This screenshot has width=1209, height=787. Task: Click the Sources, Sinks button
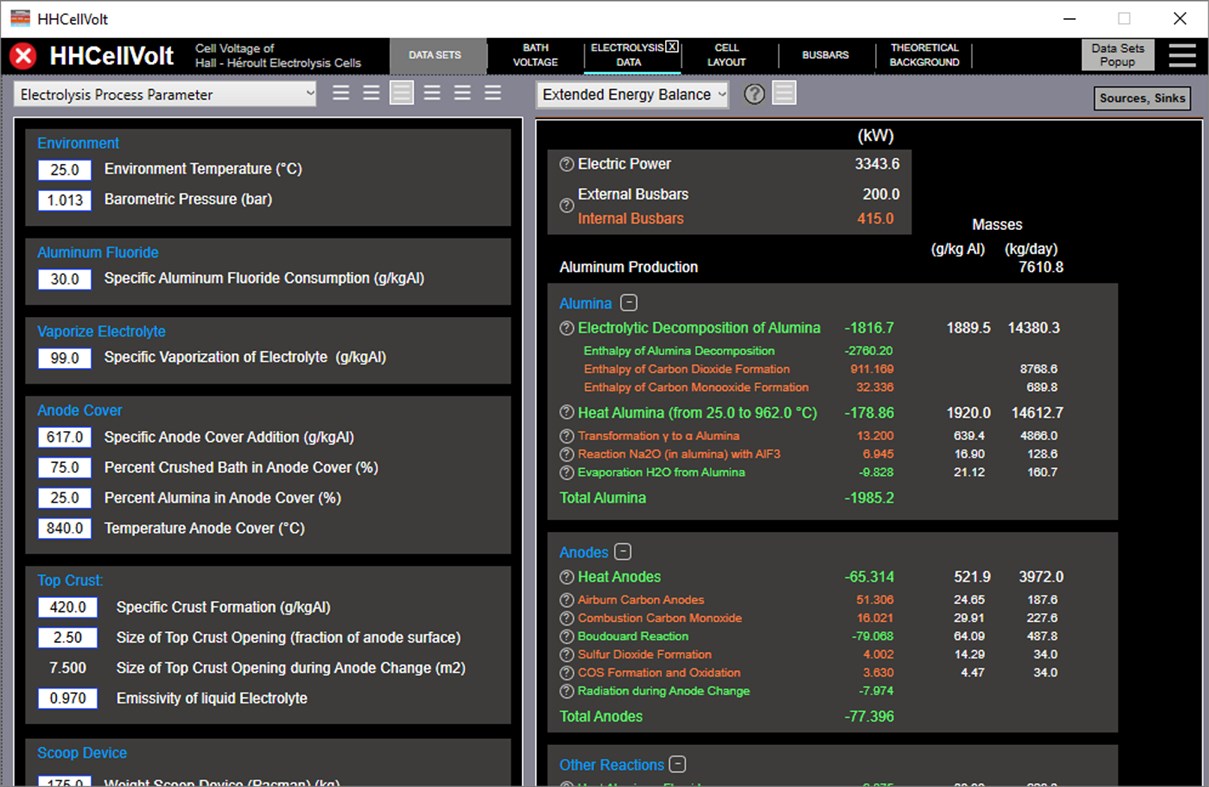click(x=1141, y=98)
